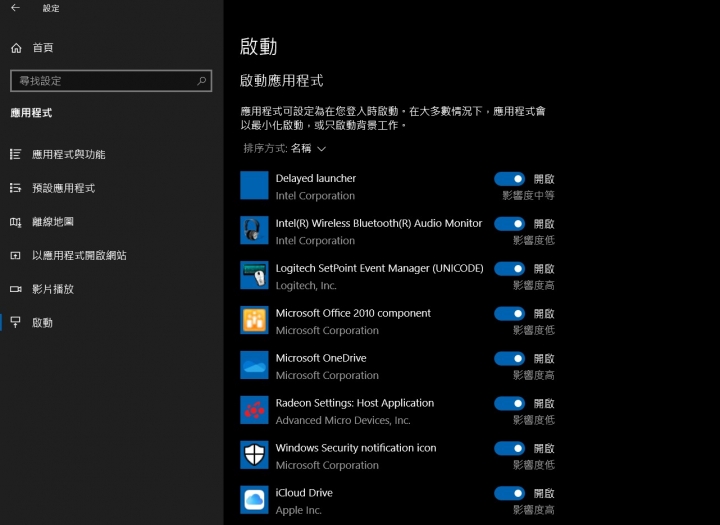The image size is (720, 525).
Task: Click the iCloud Drive app icon
Action: 254,500
